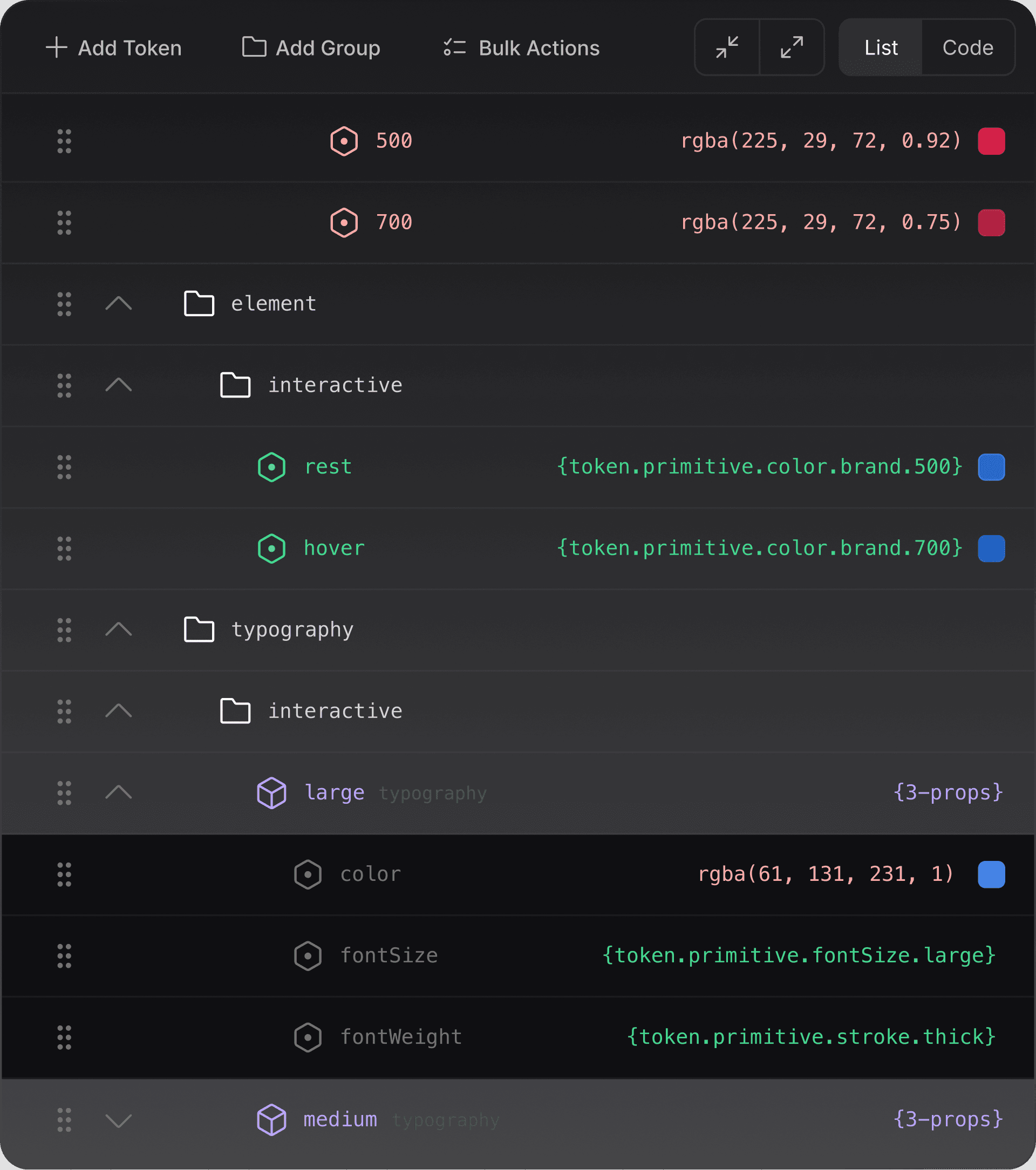Select the value rgba(61, 131, 231, 1)
The height and width of the screenshot is (1170, 1036).
pyautogui.click(x=826, y=874)
